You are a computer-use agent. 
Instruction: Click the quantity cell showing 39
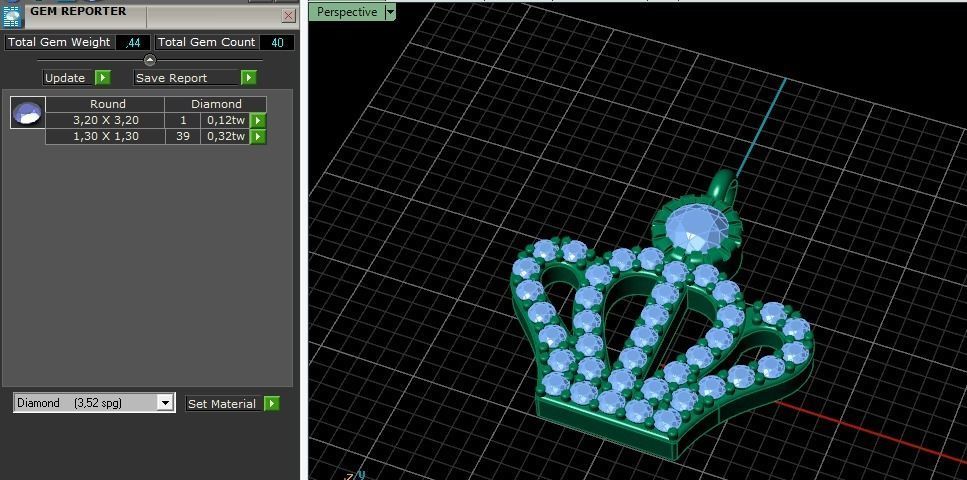(x=183, y=136)
